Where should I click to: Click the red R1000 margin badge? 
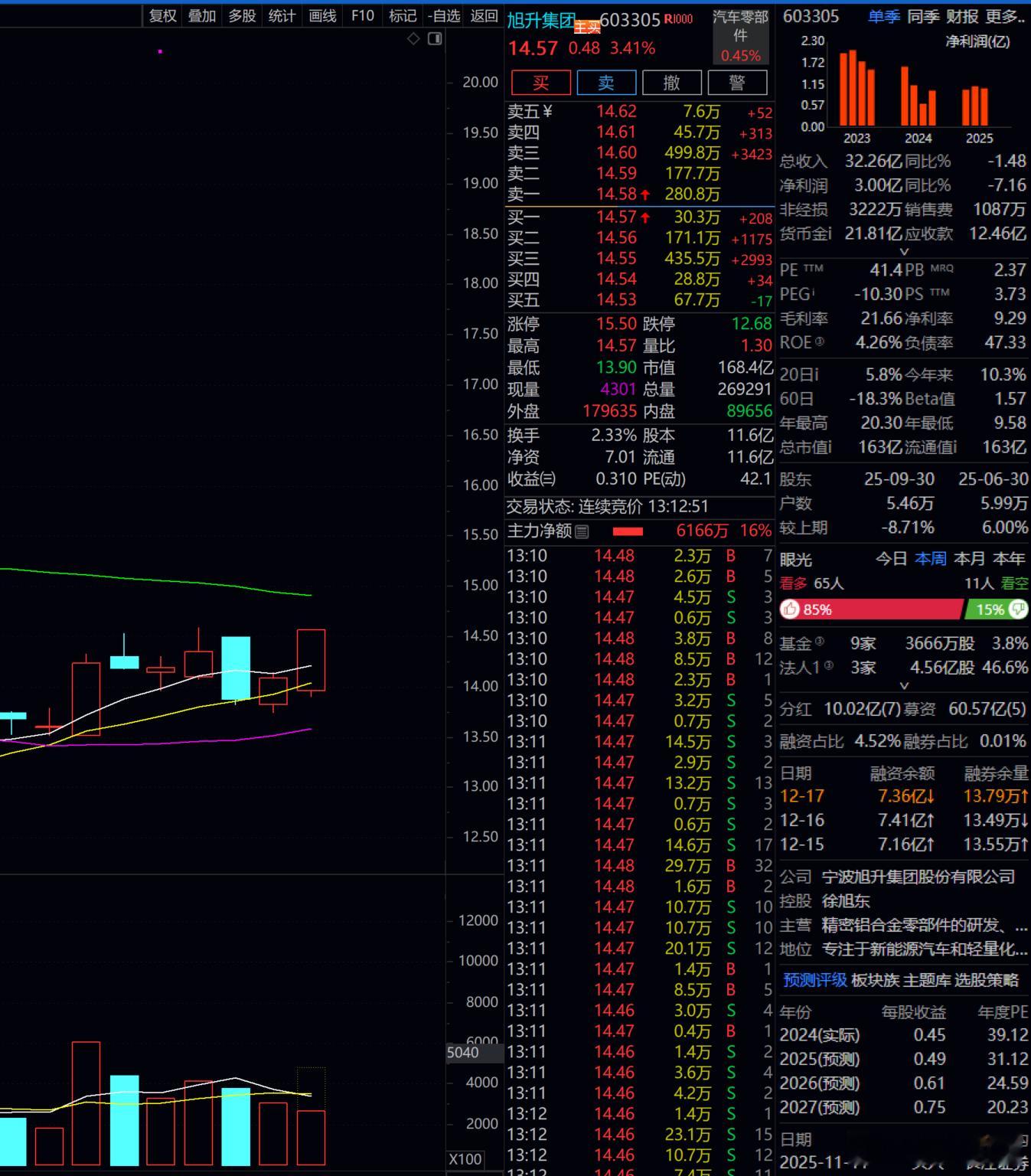[678, 19]
